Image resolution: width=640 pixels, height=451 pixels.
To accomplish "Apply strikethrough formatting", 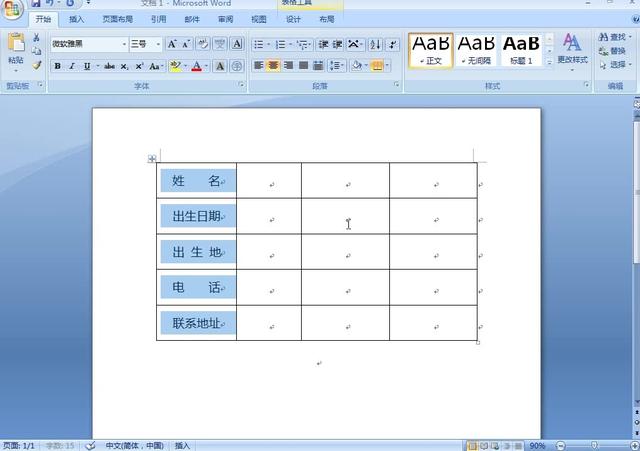I will 109,66.
